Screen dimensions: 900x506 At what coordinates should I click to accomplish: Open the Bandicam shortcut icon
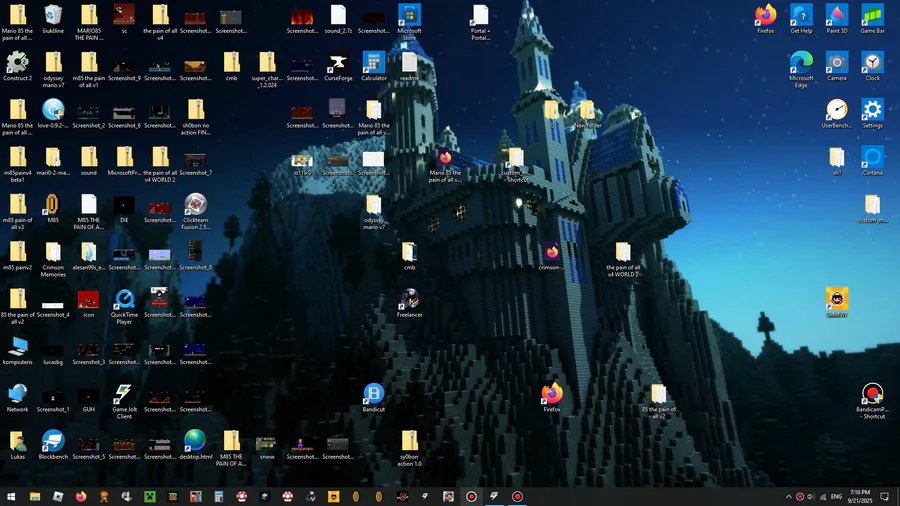[x=872, y=394]
